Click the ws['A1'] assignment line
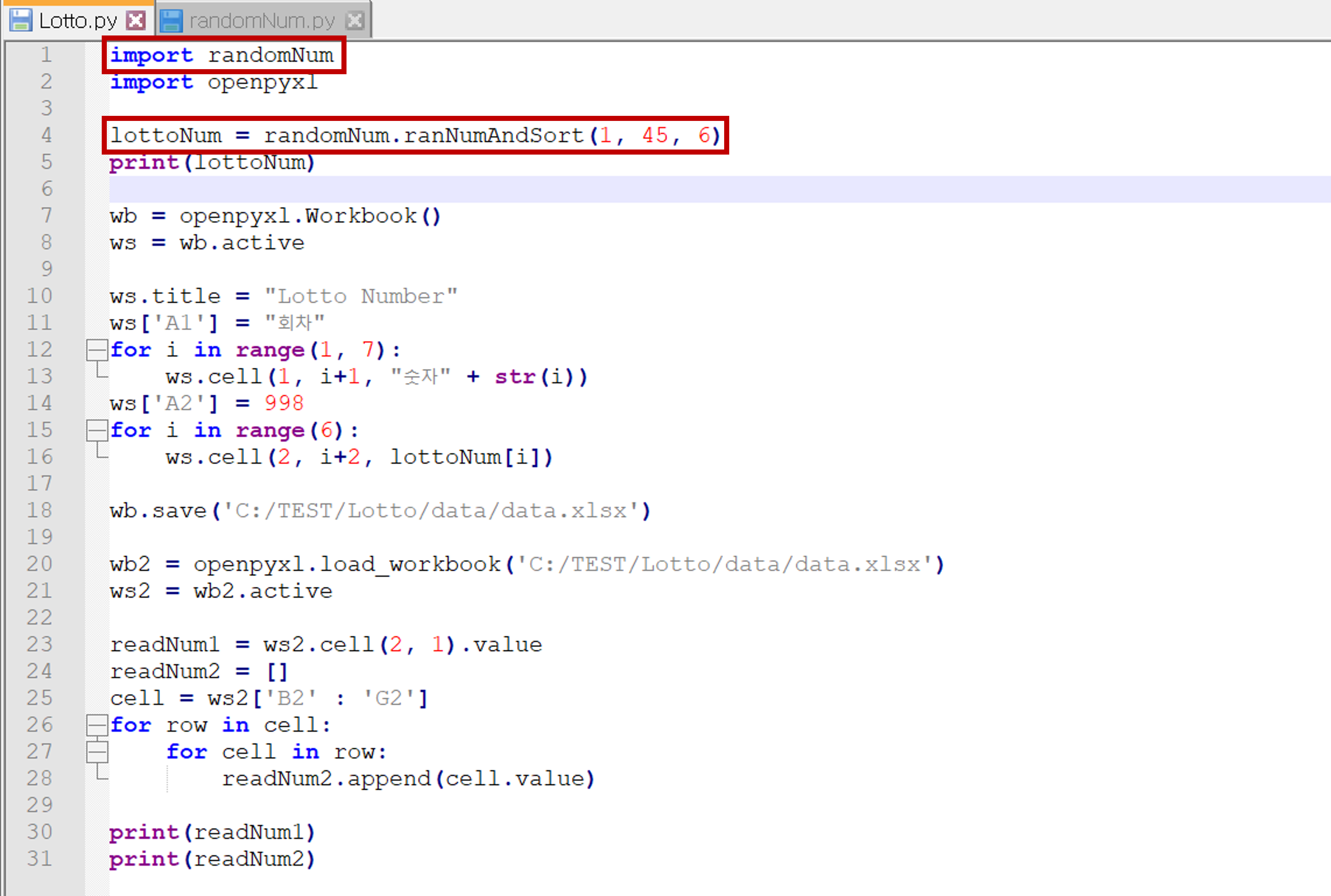The width and height of the screenshot is (1331, 896). click(x=217, y=323)
